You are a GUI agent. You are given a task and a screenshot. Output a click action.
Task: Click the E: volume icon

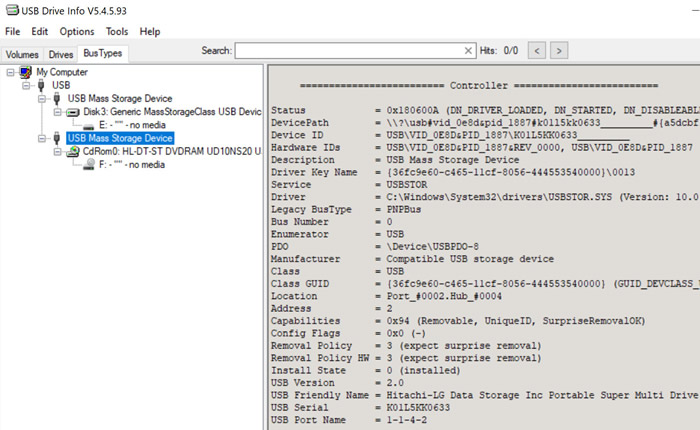coord(89,124)
